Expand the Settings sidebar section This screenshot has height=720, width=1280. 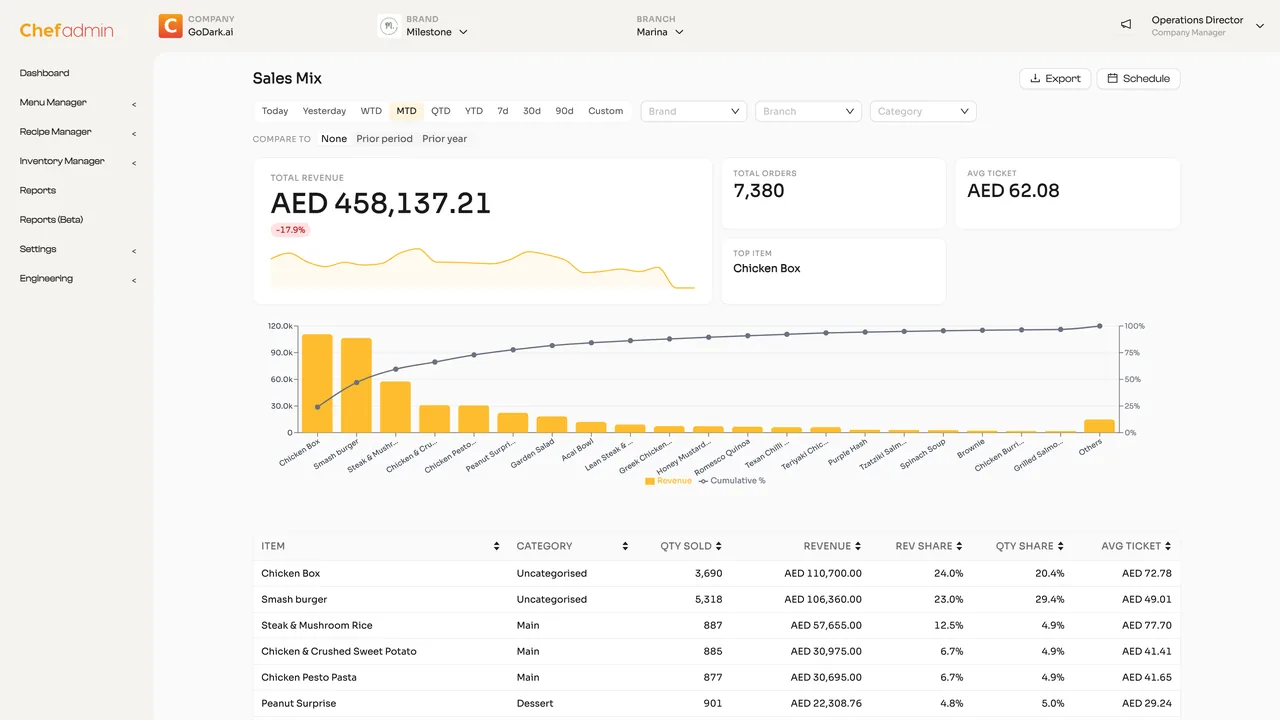pyautogui.click(x=77, y=249)
